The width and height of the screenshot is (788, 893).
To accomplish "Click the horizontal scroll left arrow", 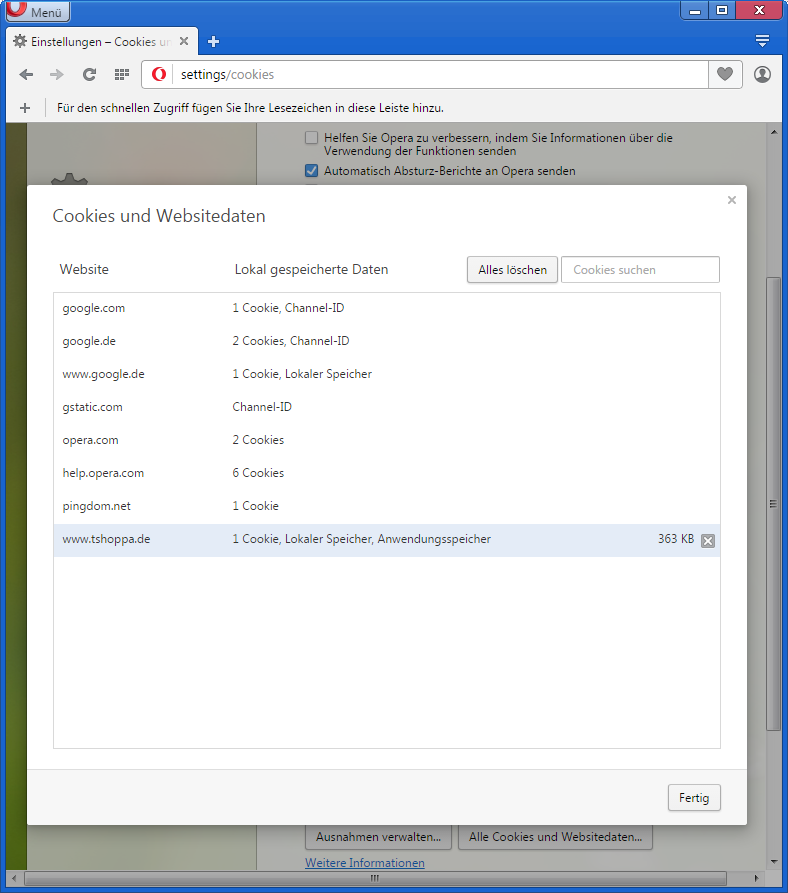I will (14, 878).
